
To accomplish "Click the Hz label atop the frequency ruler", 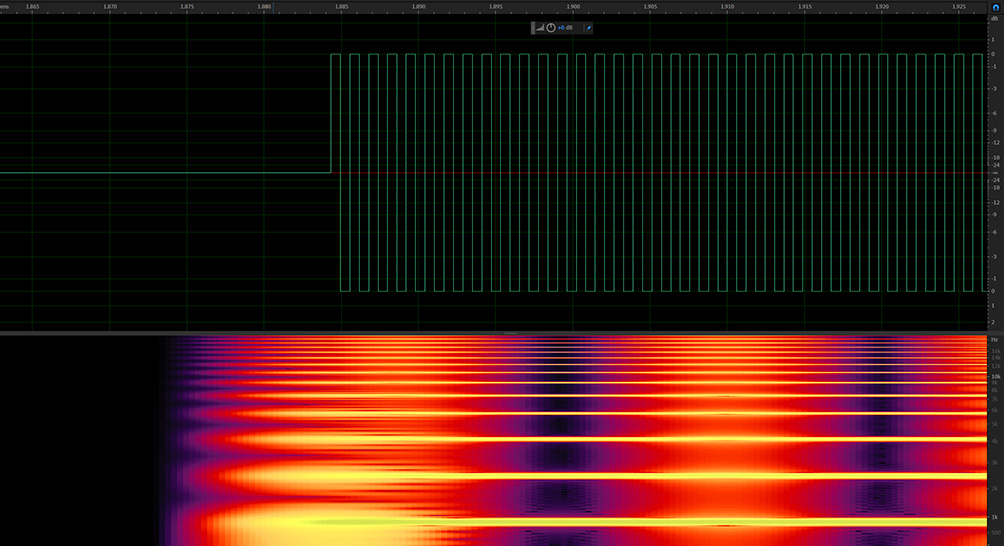I will [994, 340].
